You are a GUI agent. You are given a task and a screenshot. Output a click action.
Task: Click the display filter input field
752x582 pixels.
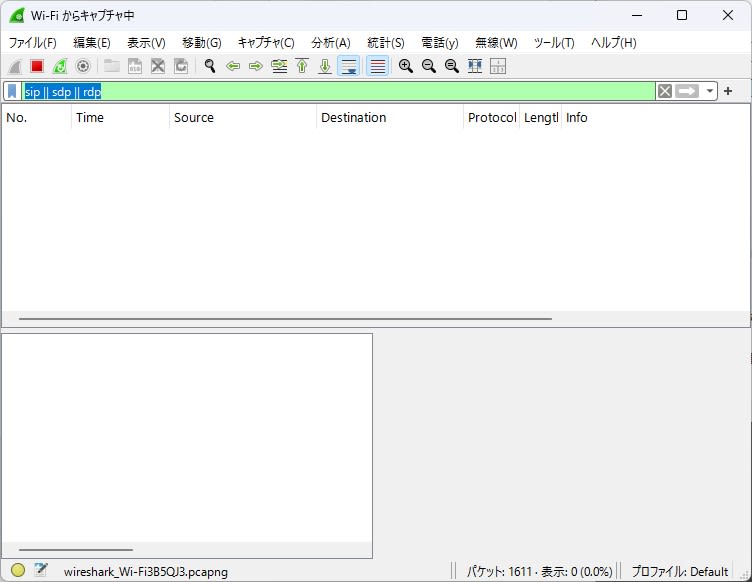coord(338,91)
